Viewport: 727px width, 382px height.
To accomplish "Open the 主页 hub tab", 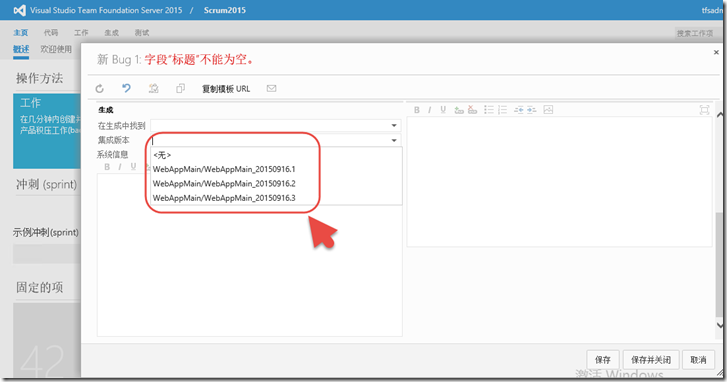I will [20, 32].
